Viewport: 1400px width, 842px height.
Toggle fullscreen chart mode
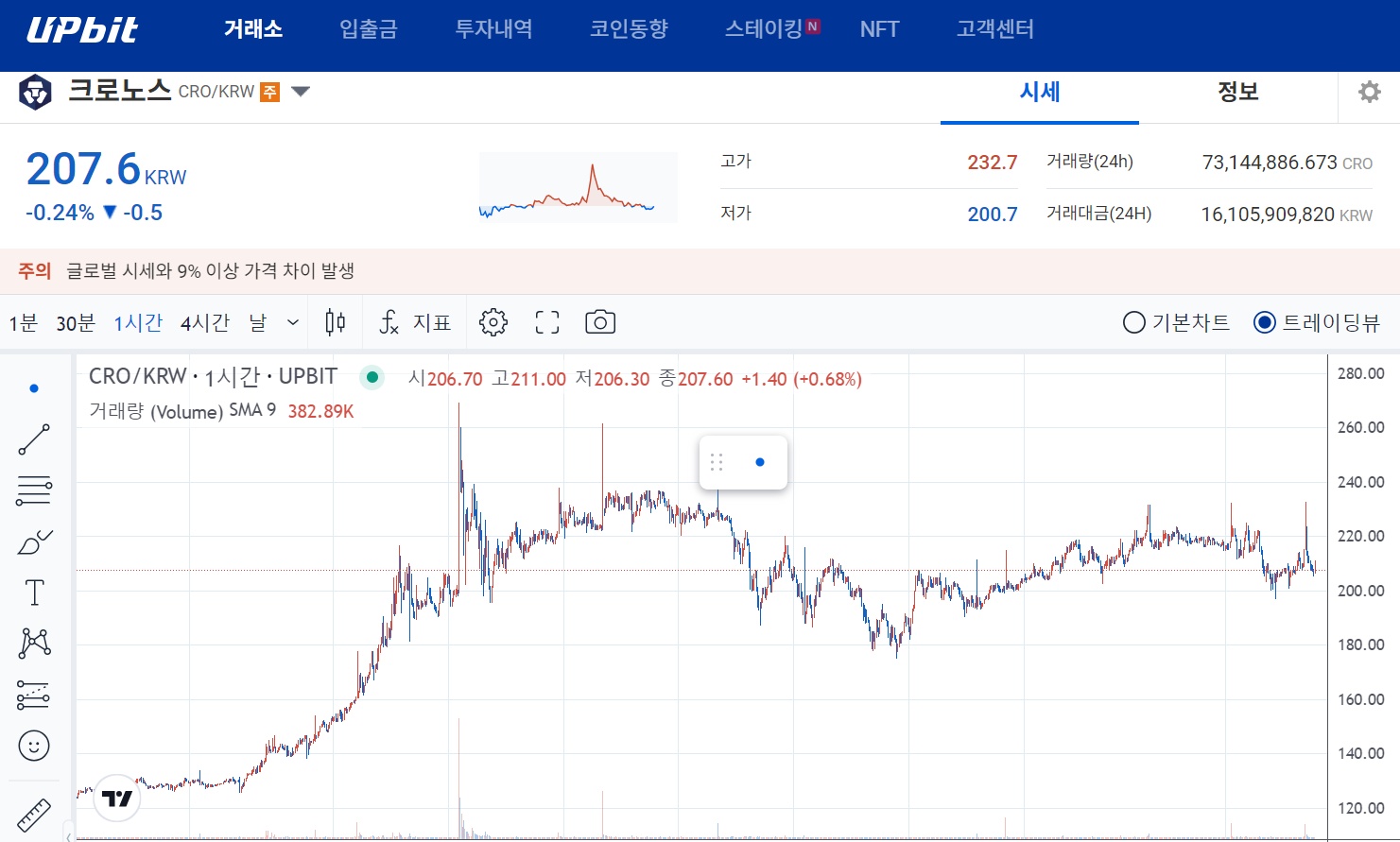coord(547,323)
